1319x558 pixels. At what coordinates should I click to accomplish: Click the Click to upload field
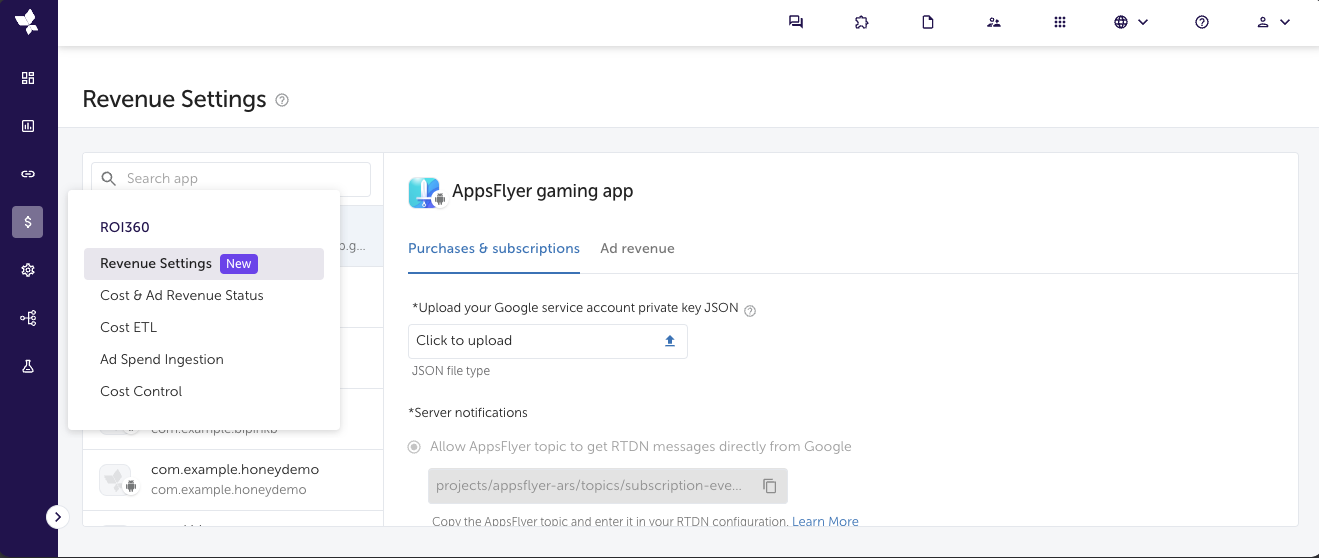click(548, 341)
